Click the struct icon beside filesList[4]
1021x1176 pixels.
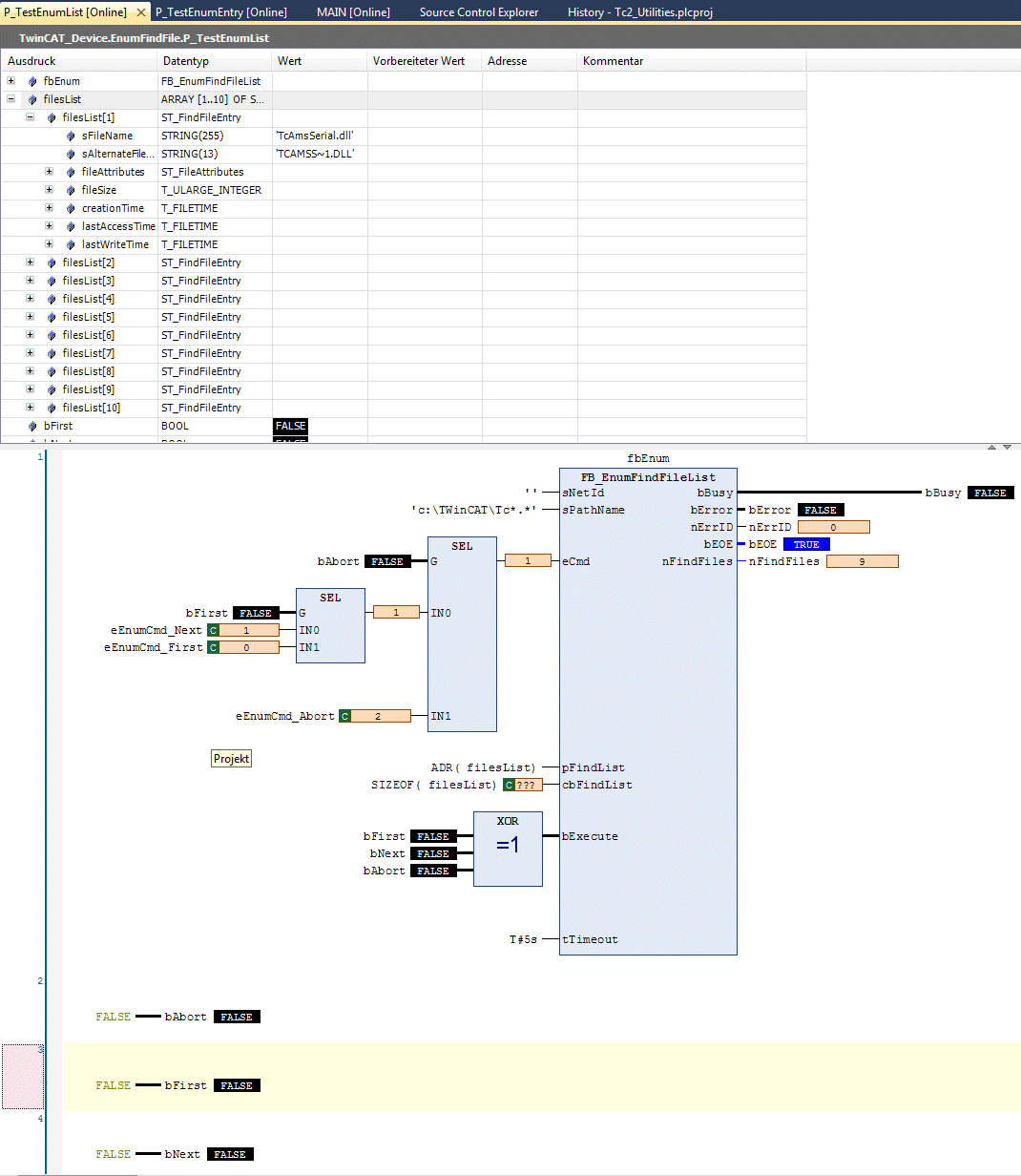point(52,299)
